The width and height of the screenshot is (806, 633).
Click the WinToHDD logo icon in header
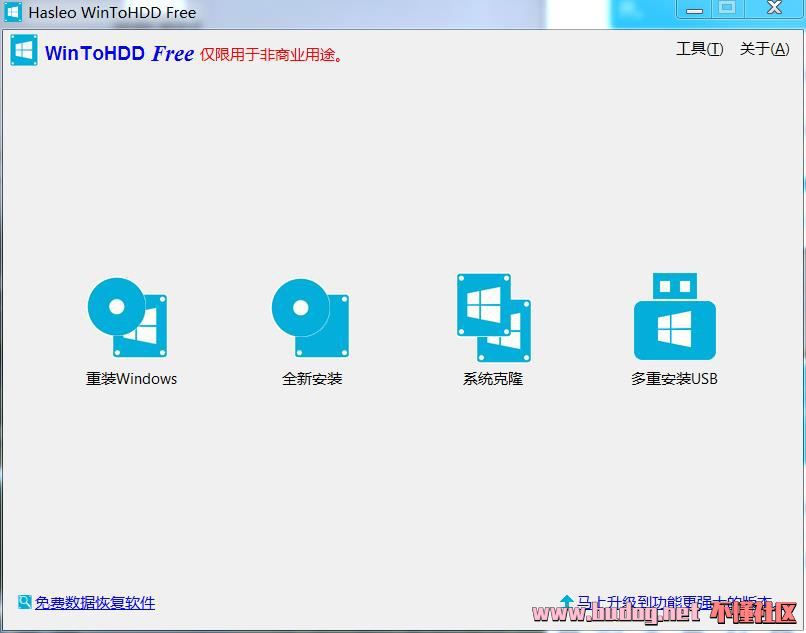(x=24, y=50)
